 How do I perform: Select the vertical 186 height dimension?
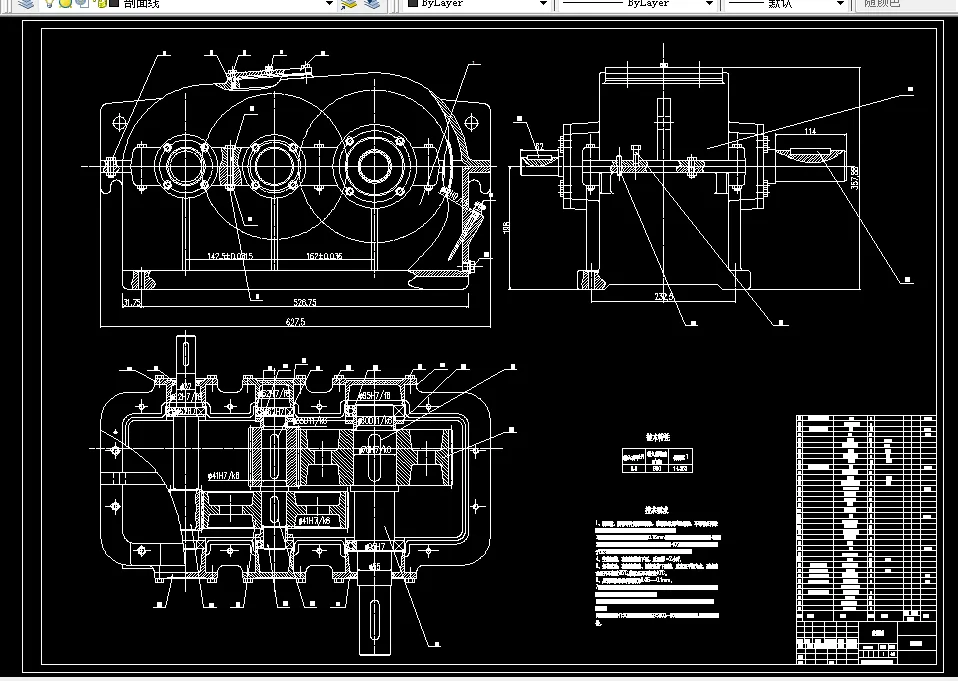click(x=506, y=228)
